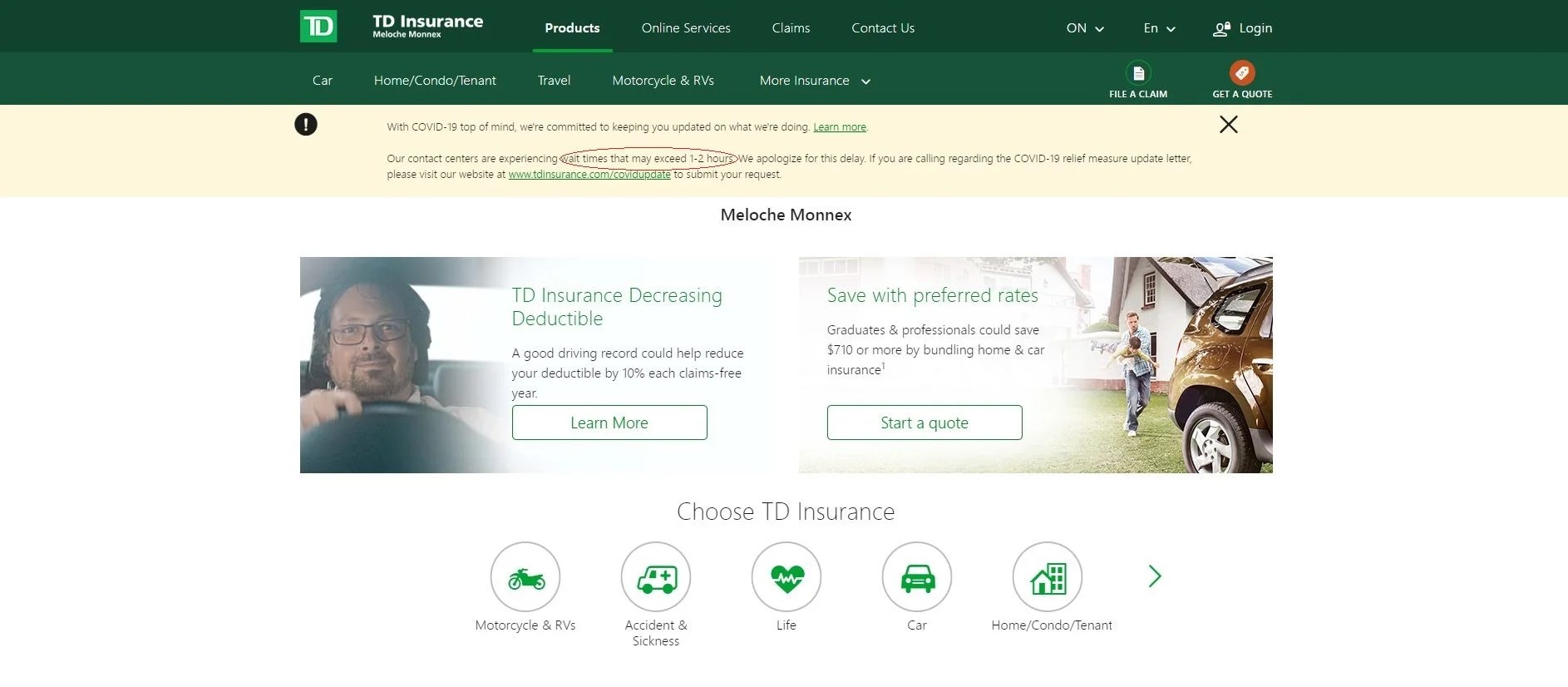Open the Online Services menu
Image resolution: width=1568 pixels, height=687 pixels.
[686, 28]
